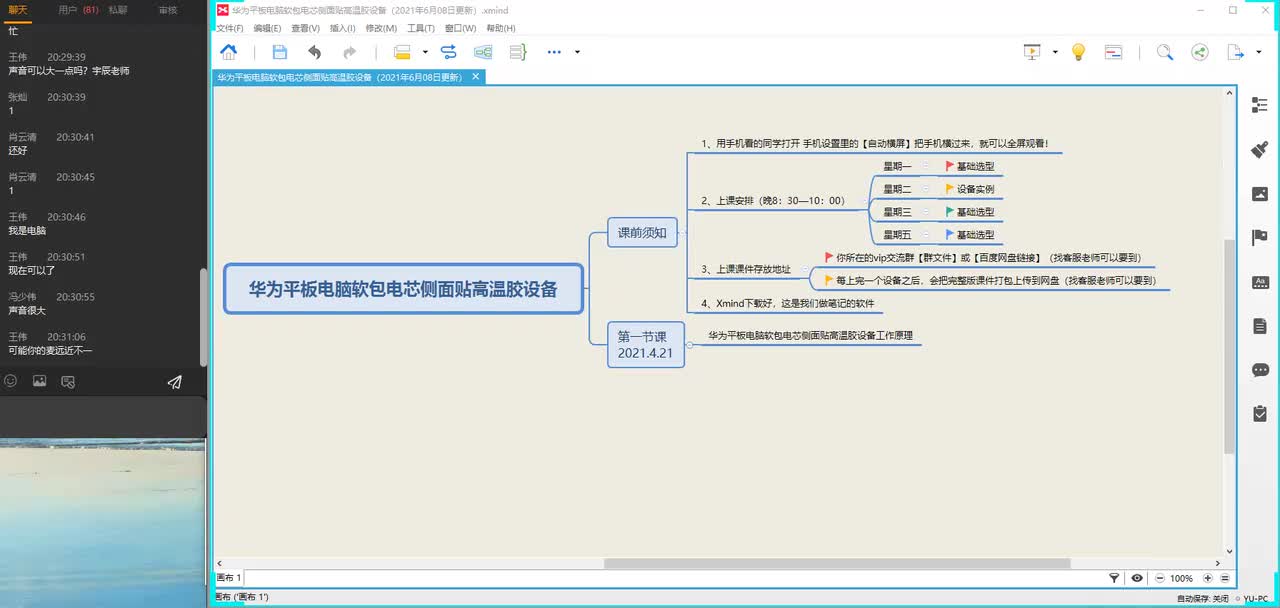This screenshot has width=1280, height=608.
Task: Zoom out with minus button
Action: pyautogui.click(x=1159, y=578)
